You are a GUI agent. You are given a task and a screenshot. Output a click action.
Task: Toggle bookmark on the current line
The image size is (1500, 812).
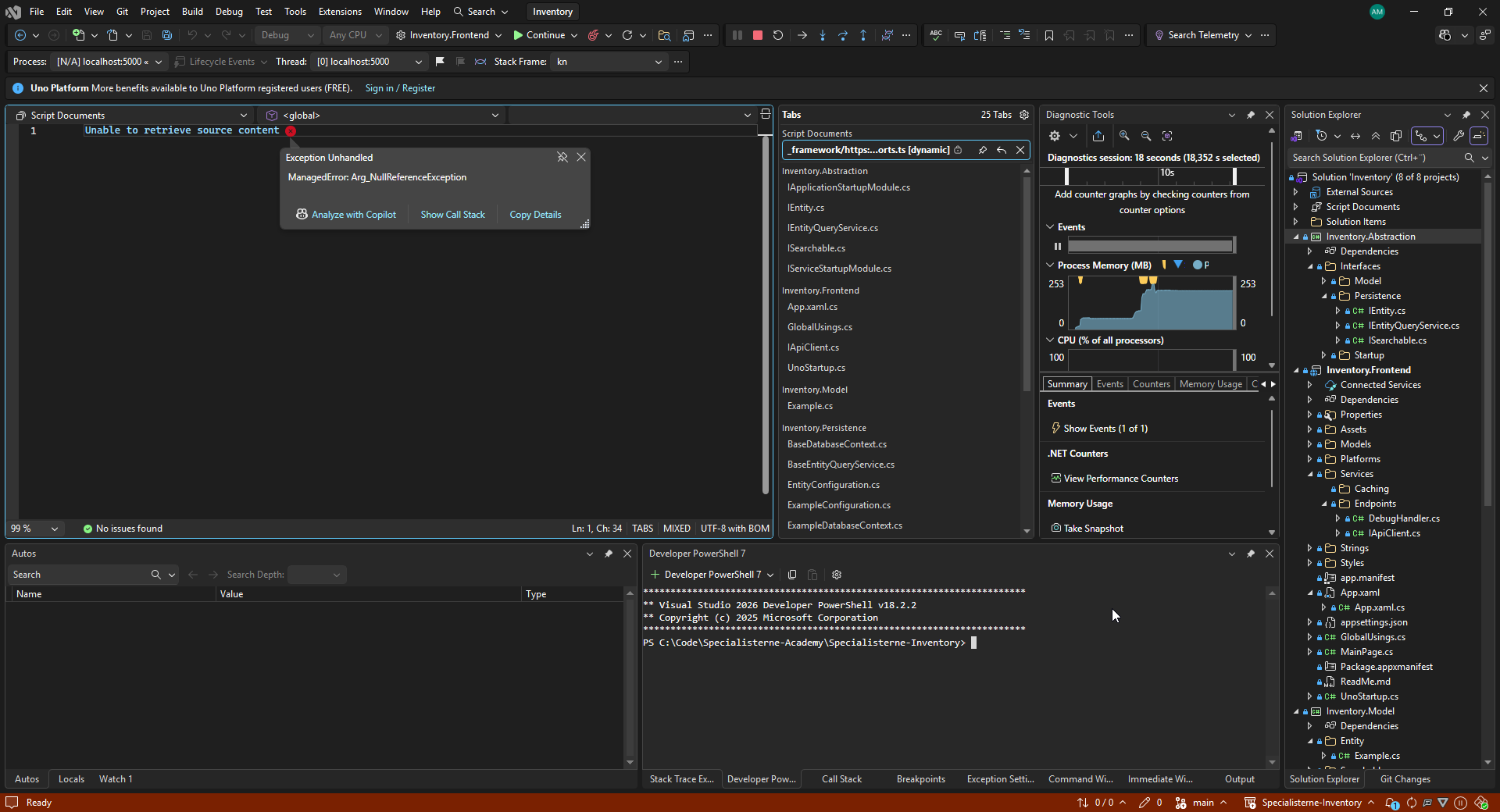click(1048, 35)
